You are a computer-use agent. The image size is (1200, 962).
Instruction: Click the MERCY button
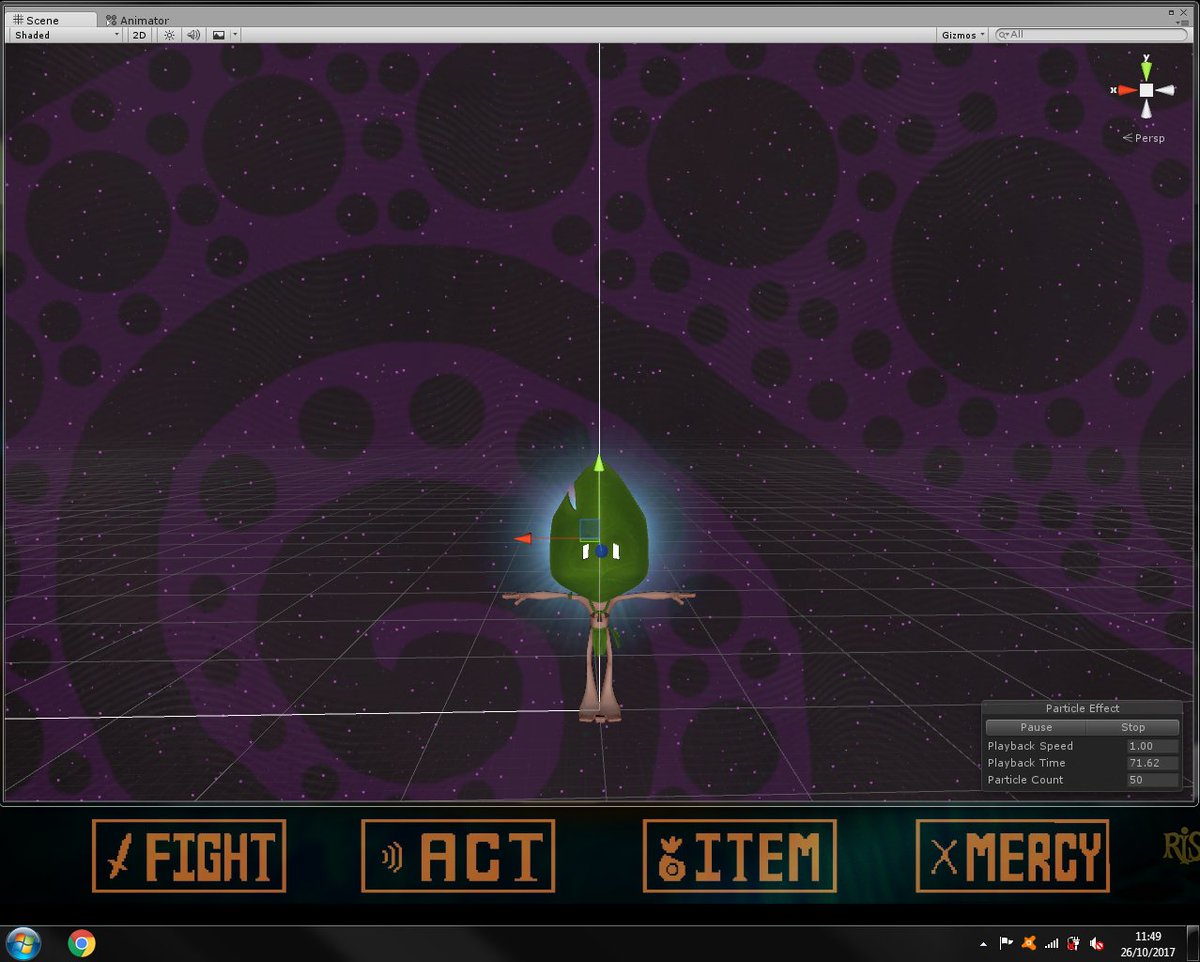point(1012,856)
